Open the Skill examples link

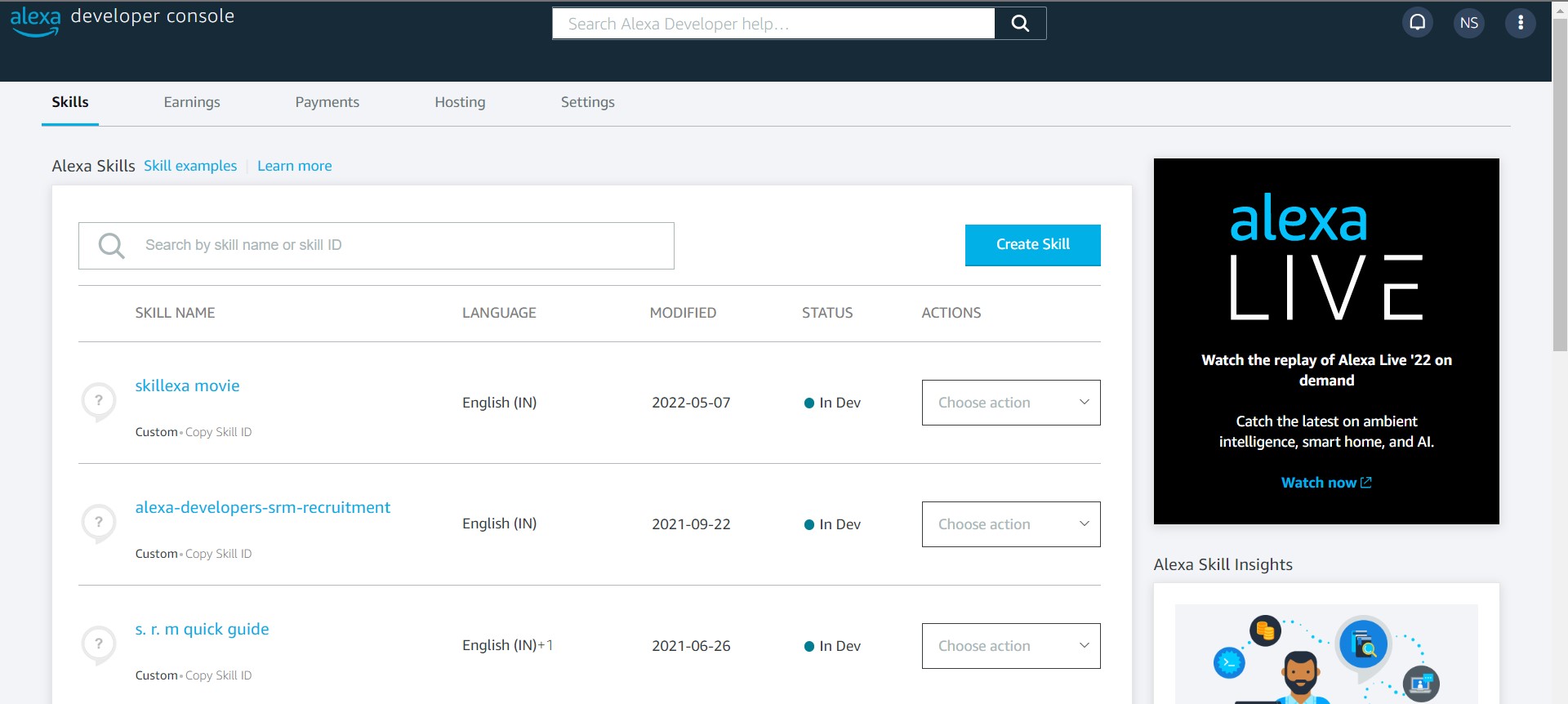pos(190,166)
